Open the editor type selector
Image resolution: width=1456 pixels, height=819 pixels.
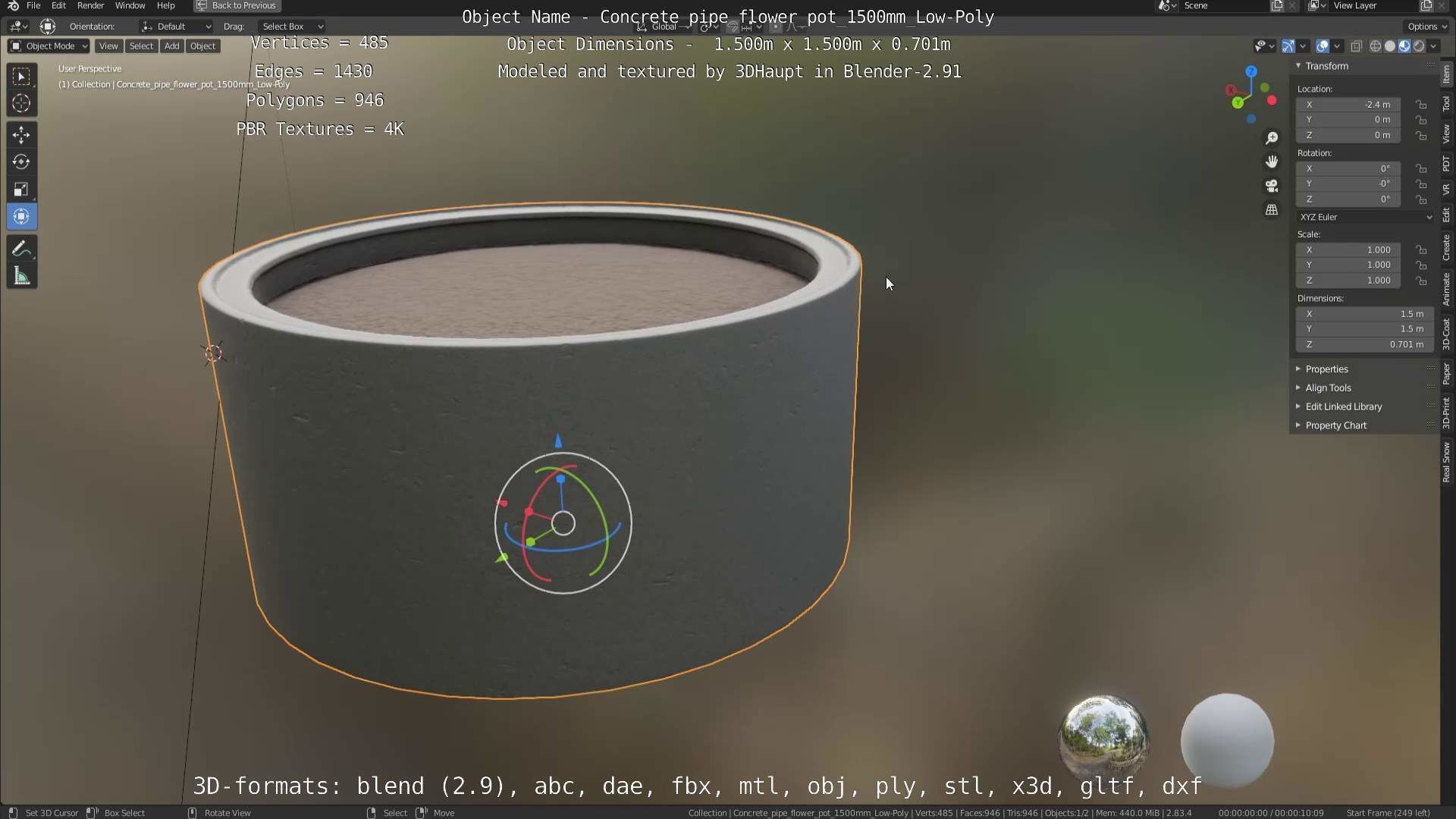pyautogui.click(x=18, y=27)
